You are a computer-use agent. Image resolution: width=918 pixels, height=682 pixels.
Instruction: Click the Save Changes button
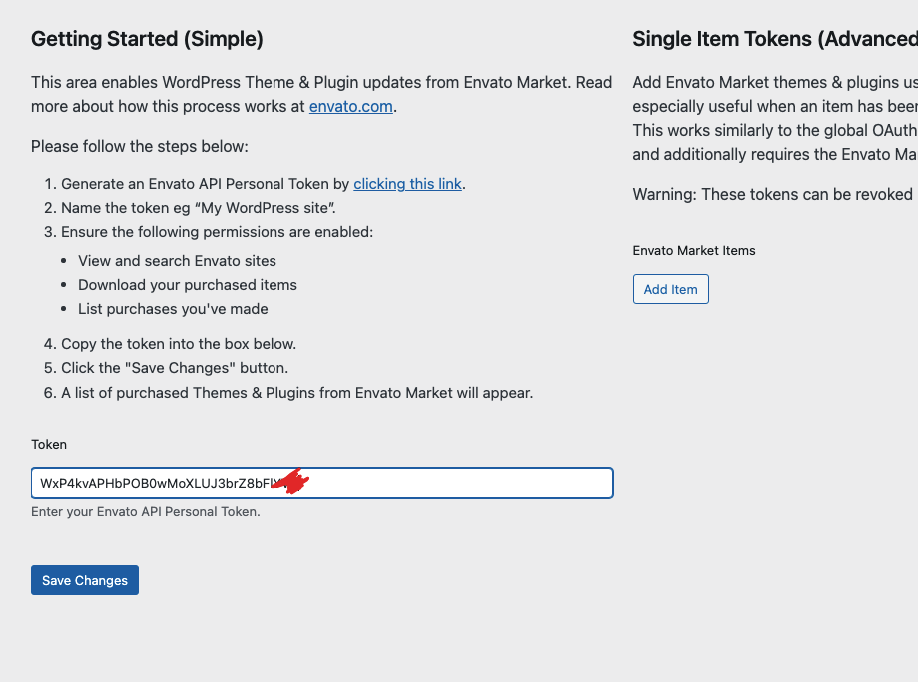pyautogui.click(x=85, y=580)
